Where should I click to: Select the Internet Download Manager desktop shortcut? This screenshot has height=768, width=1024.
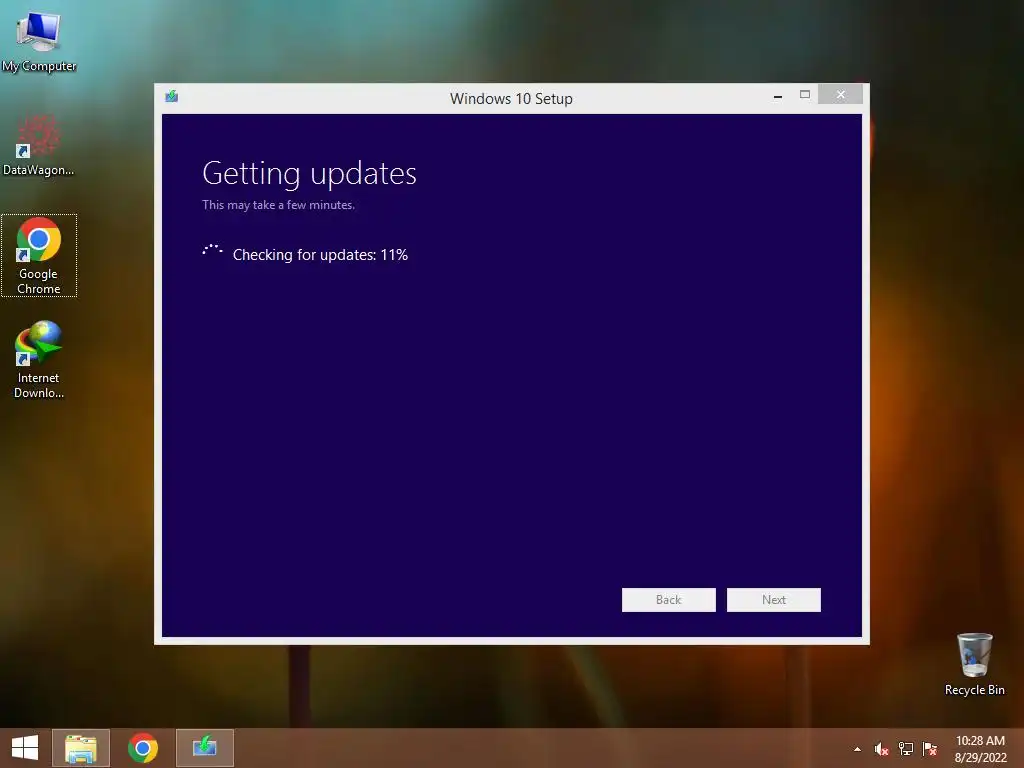click(x=39, y=359)
